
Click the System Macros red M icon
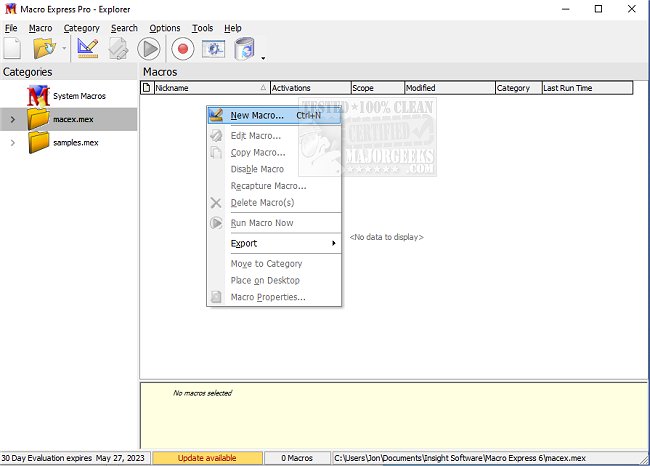tap(38, 96)
